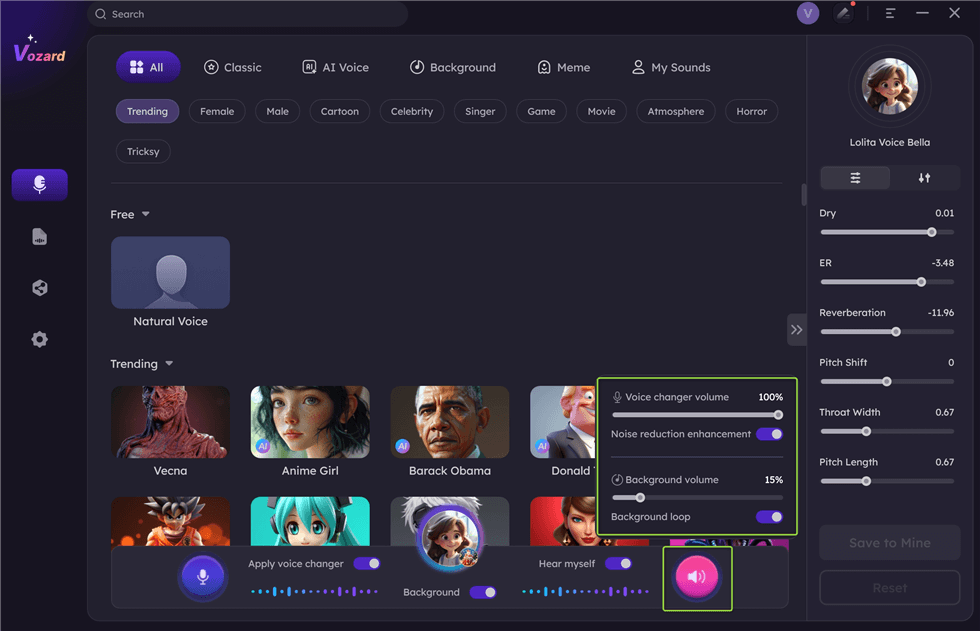This screenshot has width=980, height=631.
Task: Select the sliders adjustment panel icon
Action: [x=855, y=178]
